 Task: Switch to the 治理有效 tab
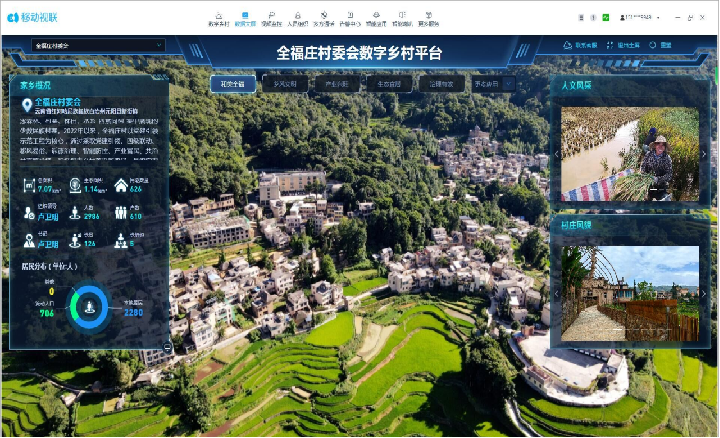click(x=441, y=84)
